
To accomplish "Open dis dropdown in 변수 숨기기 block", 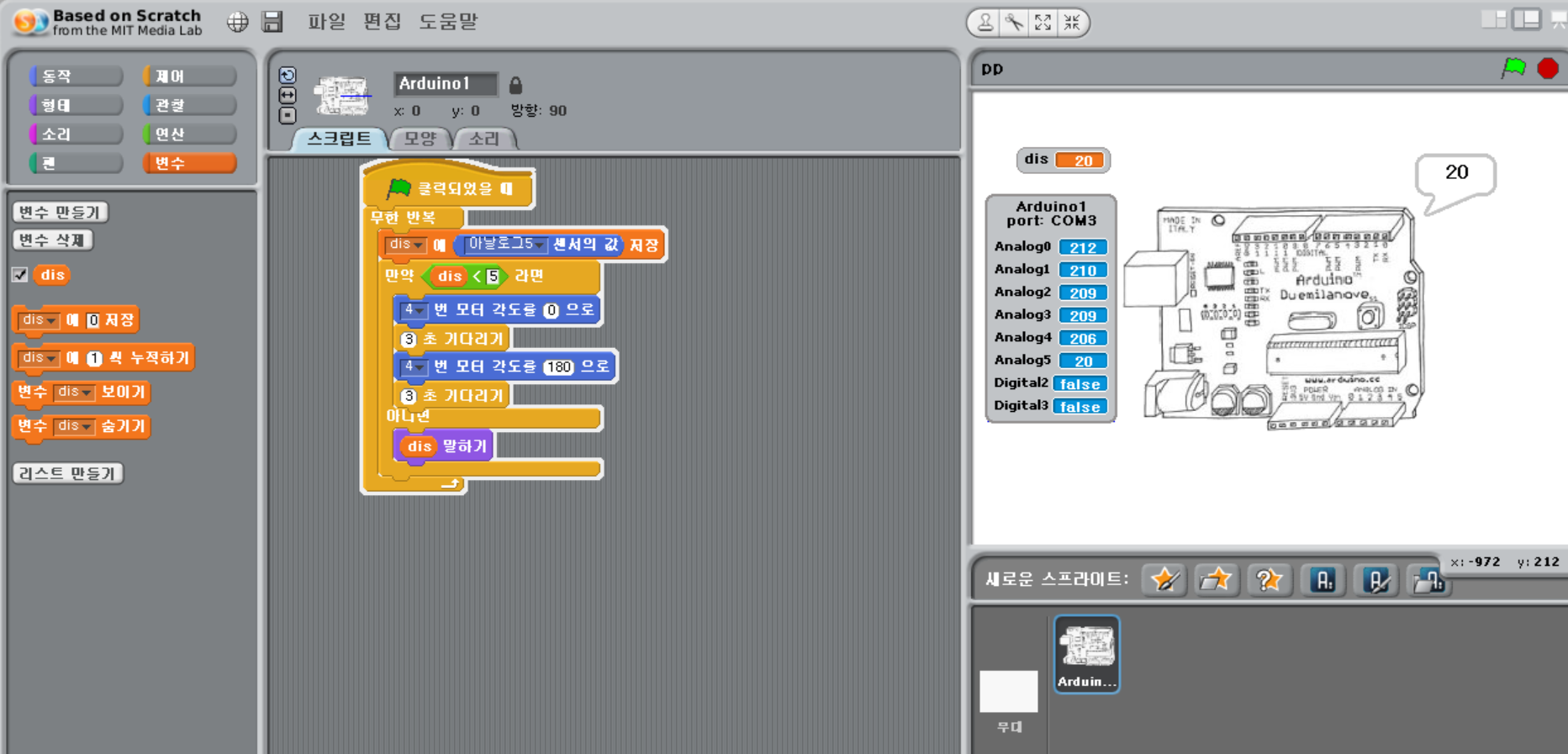I will 74,427.
